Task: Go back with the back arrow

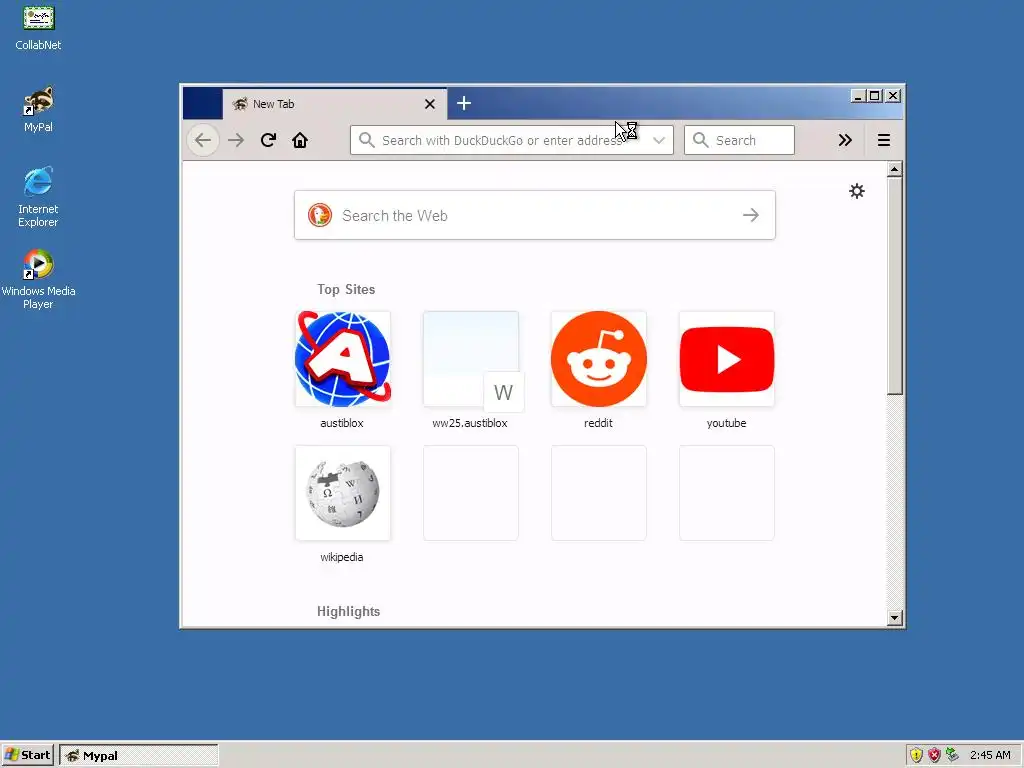Action: (x=203, y=140)
